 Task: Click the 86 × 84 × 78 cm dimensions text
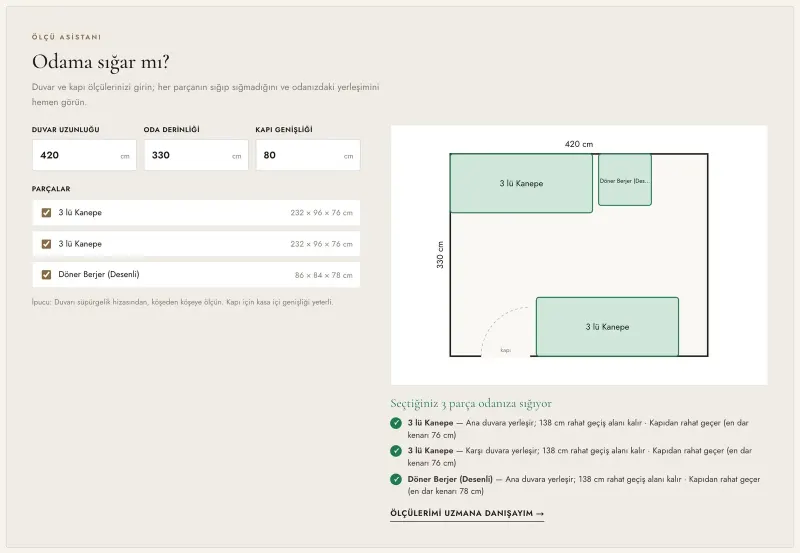[x=323, y=275]
